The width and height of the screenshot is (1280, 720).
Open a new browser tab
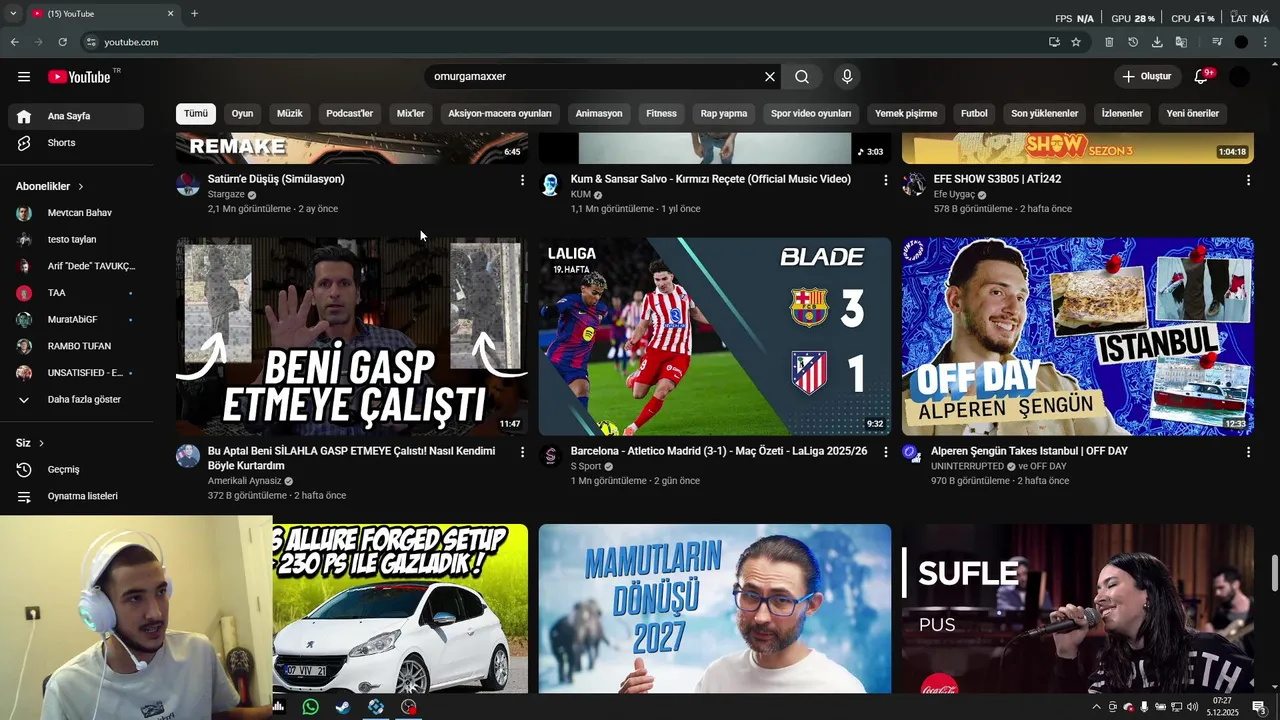click(x=194, y=14)
